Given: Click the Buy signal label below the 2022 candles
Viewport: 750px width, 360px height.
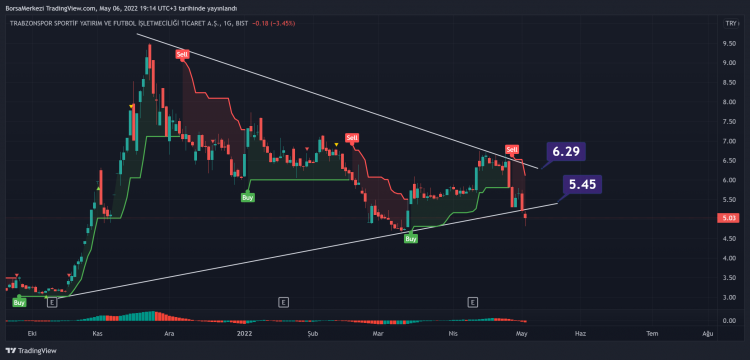Looking at the screenshot, I should (x=247, y=196).
